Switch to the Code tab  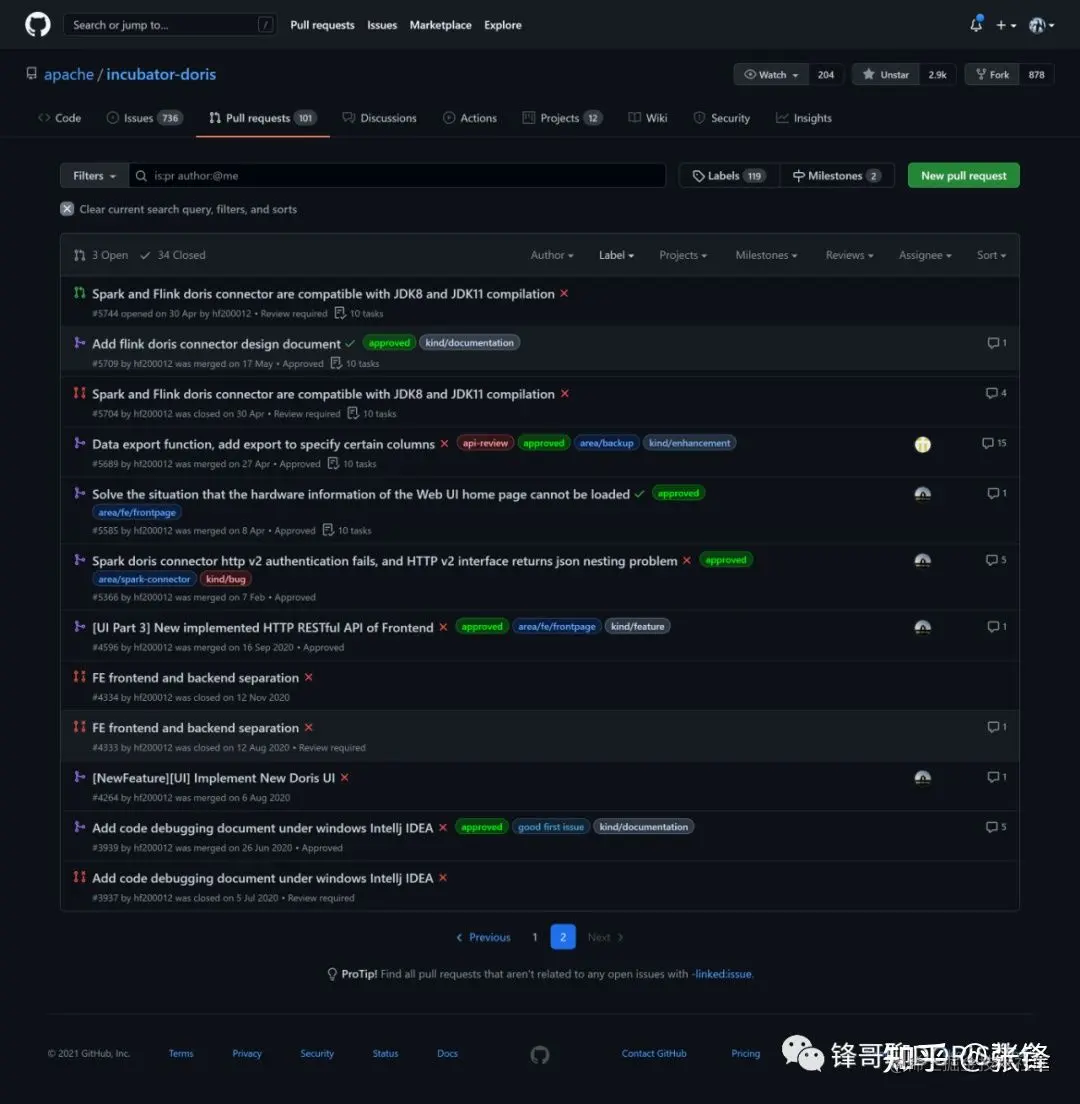coord(60,118)
